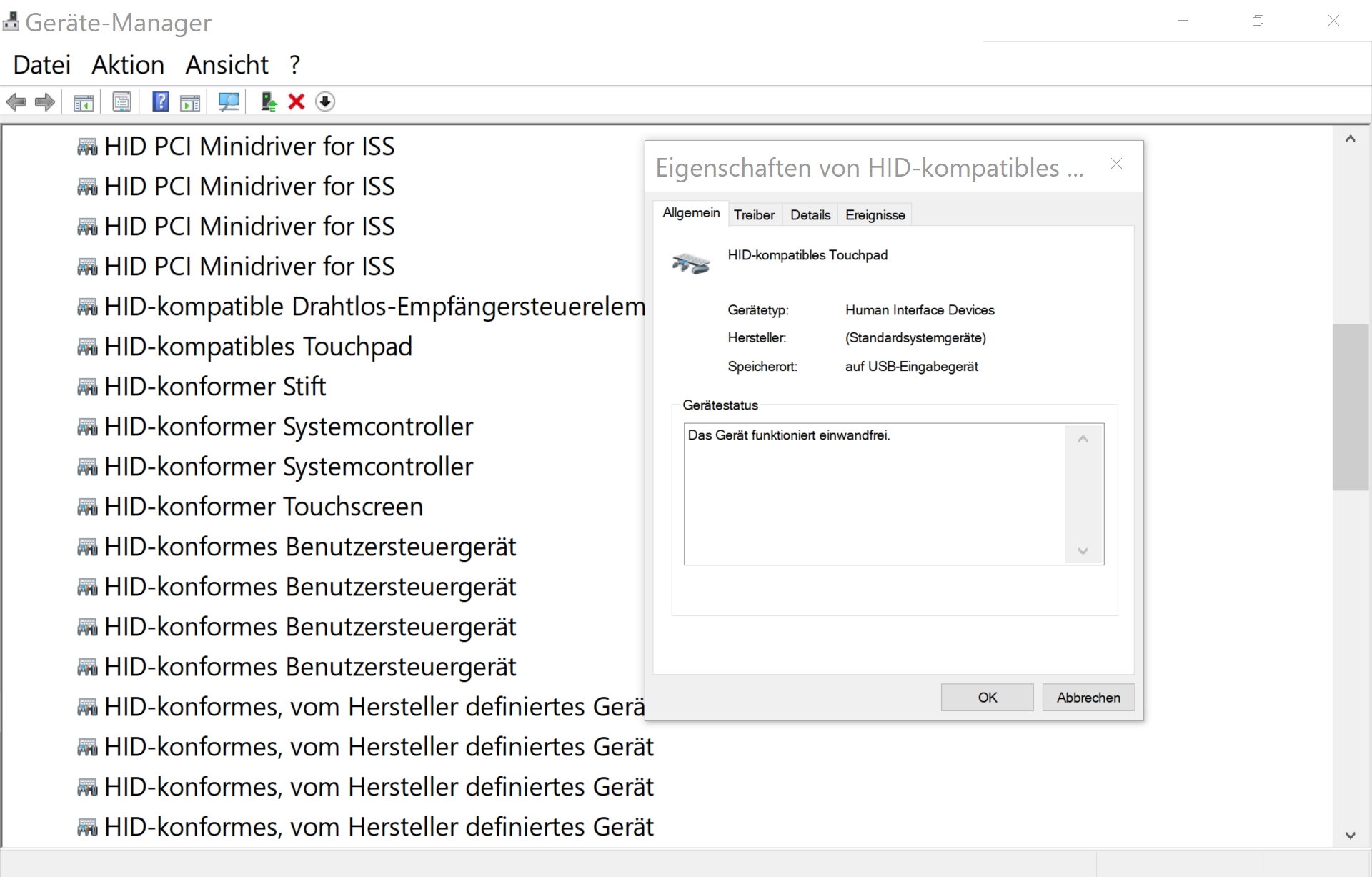The image size is (1372, 877).
Task: Open Properties via the toolbar icon
Action: 122,102
